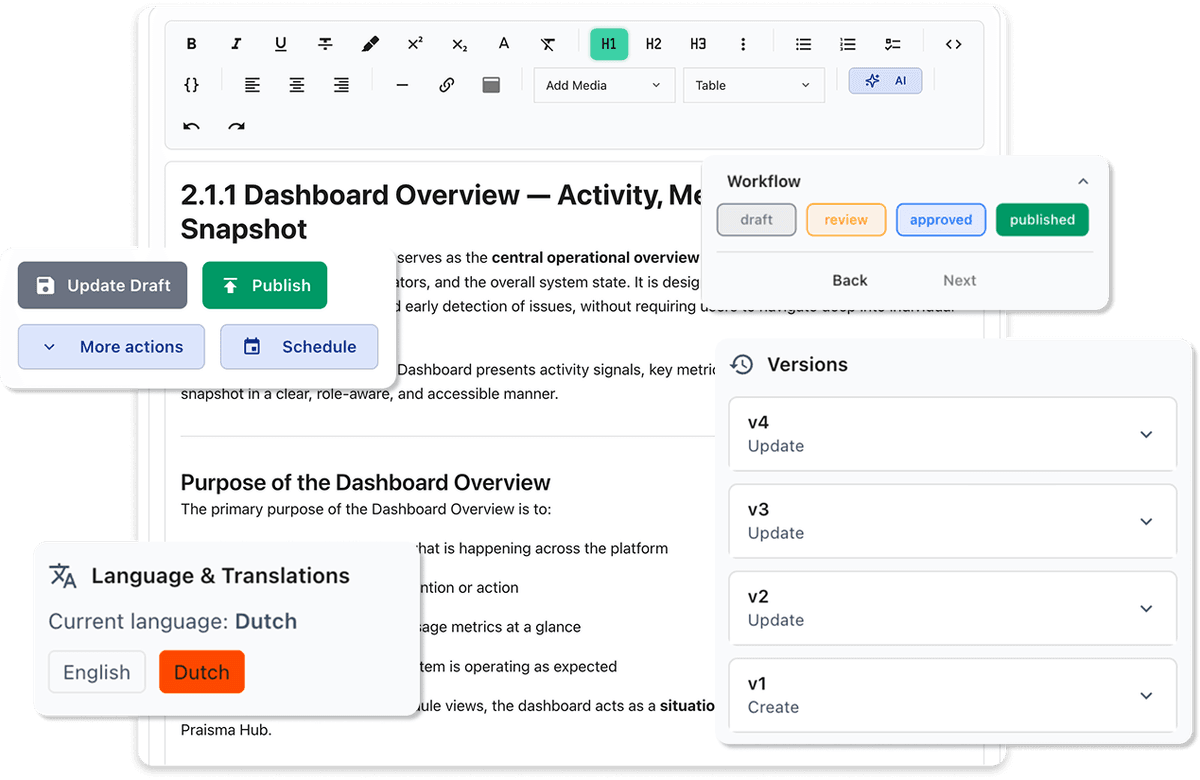Click the green Publish button
The image size is (1200, 780).
pyautogui.click(x=265, y=286)
